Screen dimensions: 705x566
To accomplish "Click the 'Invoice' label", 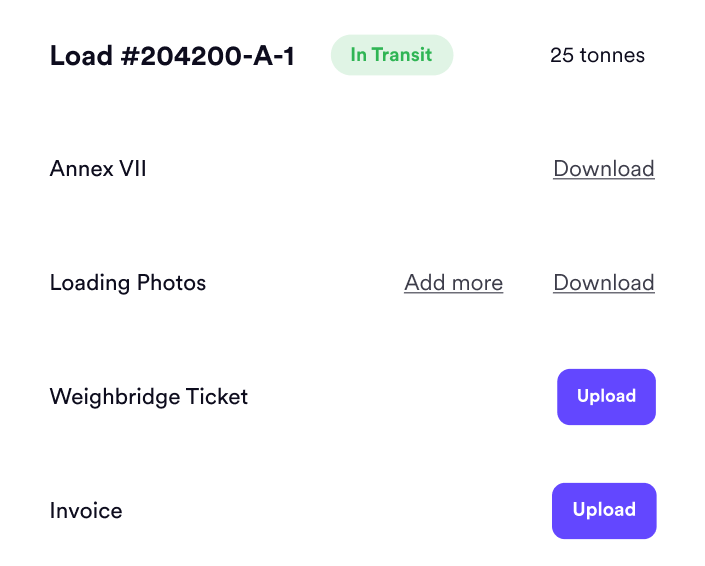I will point(86,511).
